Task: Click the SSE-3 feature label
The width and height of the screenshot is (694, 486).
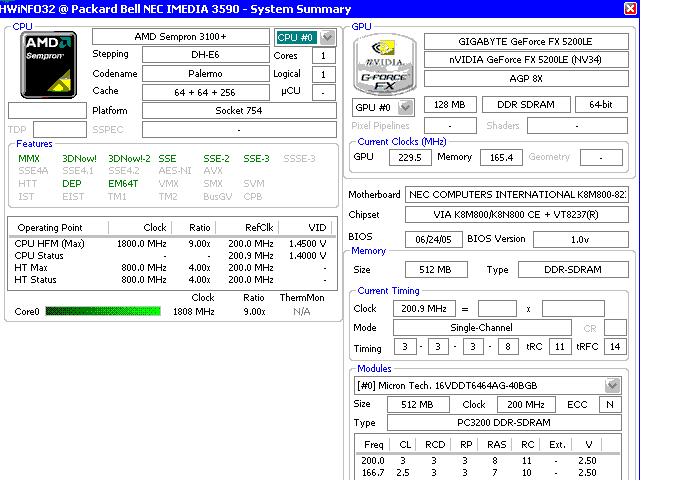Action: pyautogui.click(x=256, y=158)
